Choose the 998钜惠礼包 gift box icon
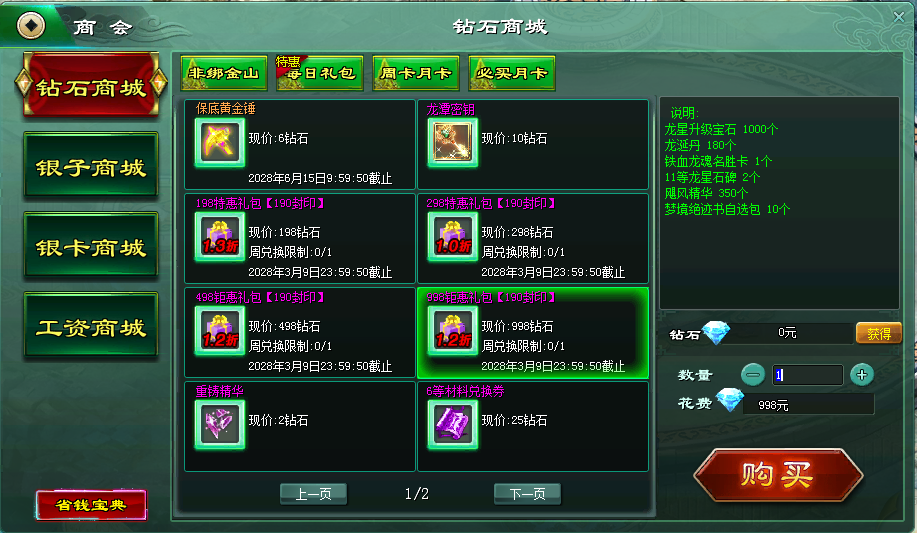 point(453,331)
